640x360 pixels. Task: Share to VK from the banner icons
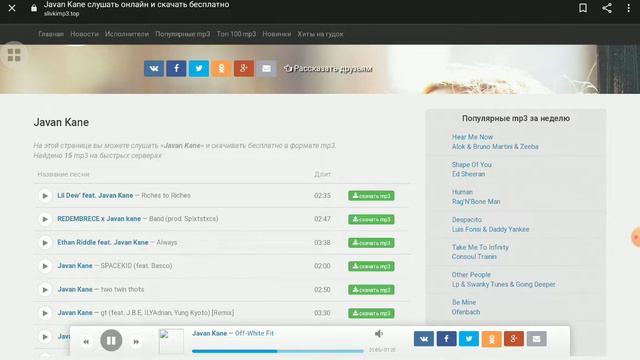(154, 69)
